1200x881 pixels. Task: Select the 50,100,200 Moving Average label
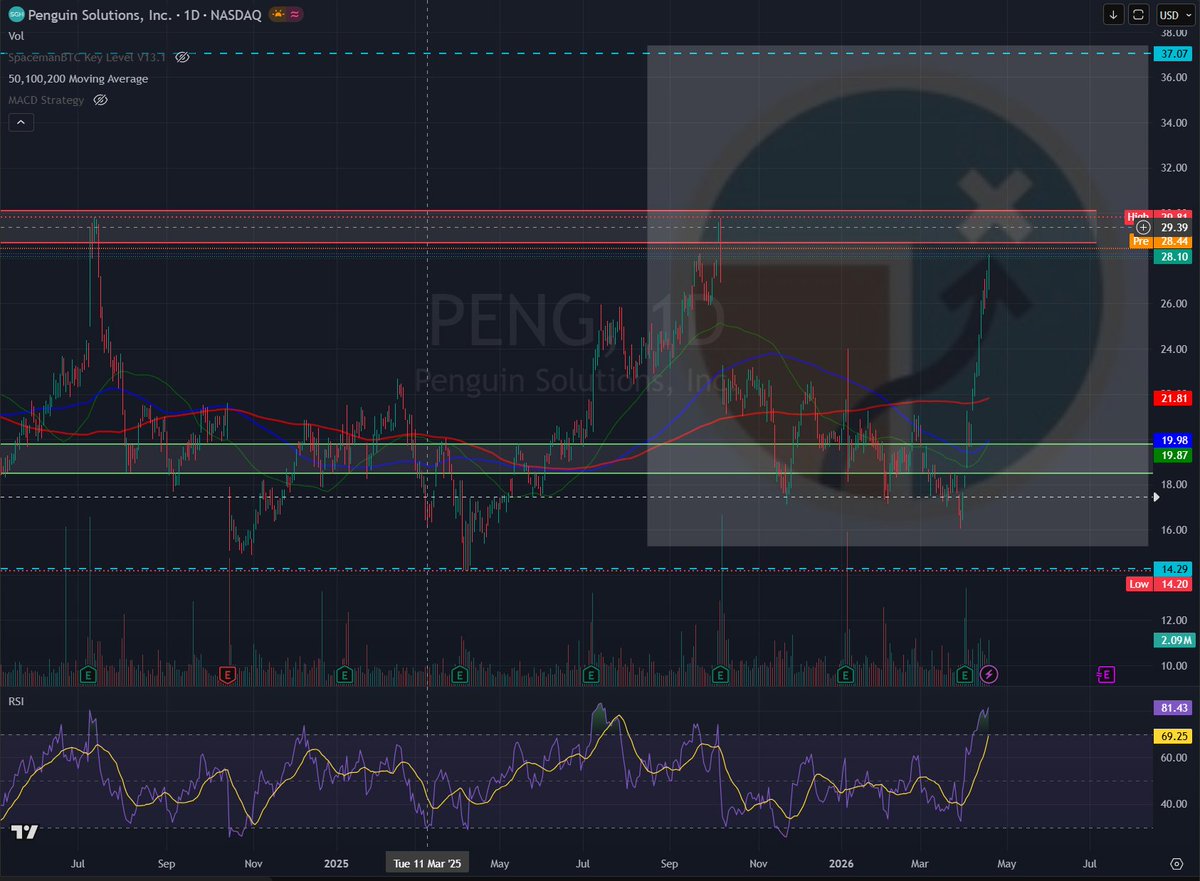tap(78, 79)
